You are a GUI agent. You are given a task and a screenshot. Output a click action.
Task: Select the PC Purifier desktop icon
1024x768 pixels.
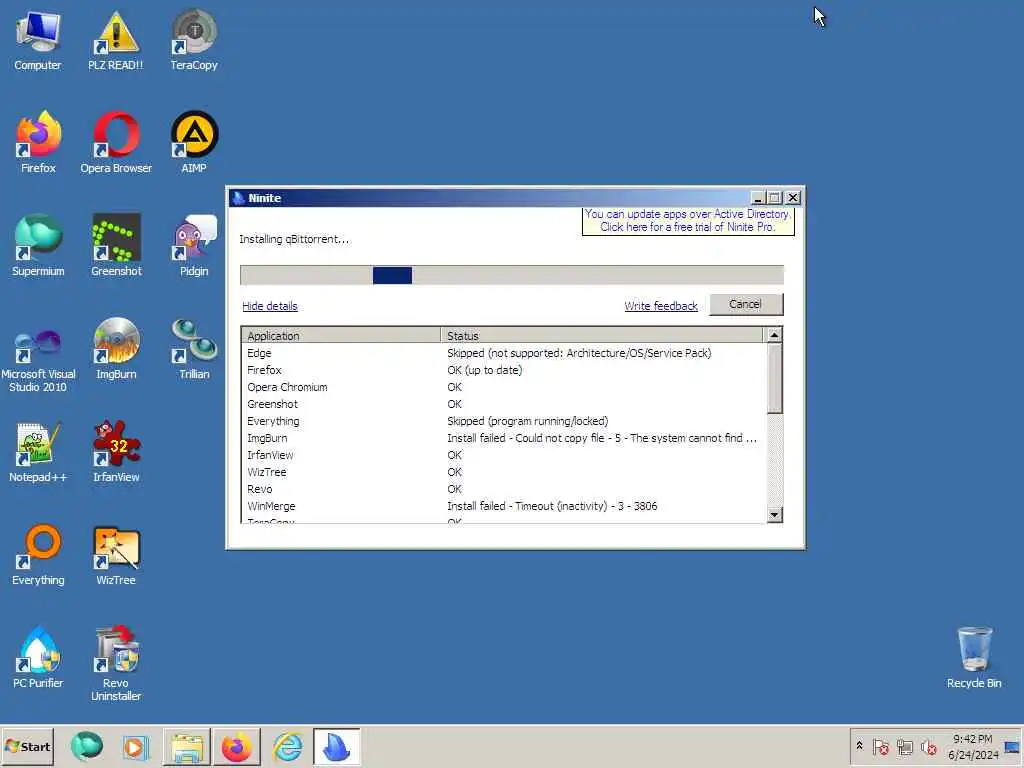[x=38, y=658]
